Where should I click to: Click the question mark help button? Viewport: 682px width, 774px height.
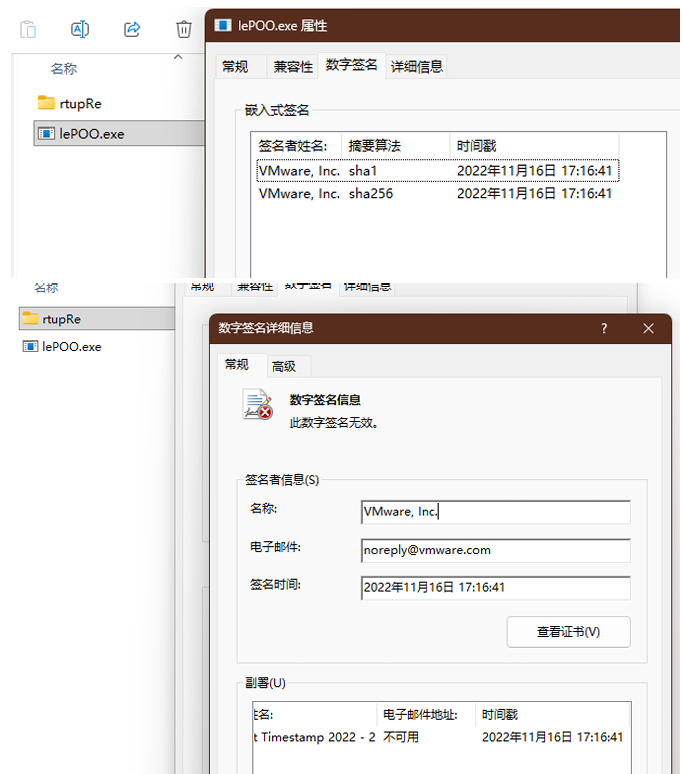point(604,328)
